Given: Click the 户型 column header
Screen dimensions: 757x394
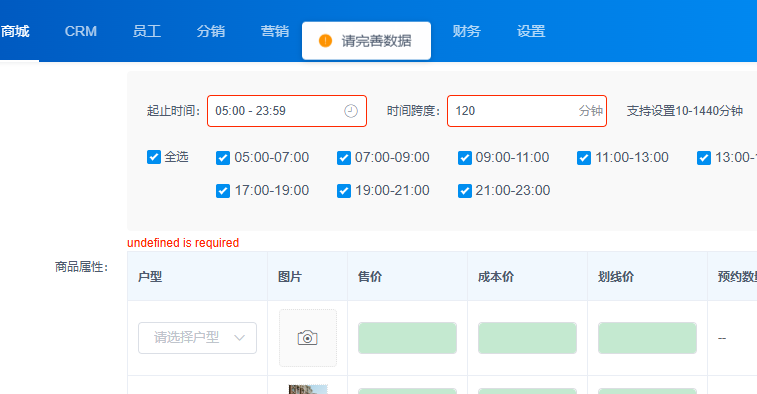Looking at the screenshot, I should tap(150, 277).
